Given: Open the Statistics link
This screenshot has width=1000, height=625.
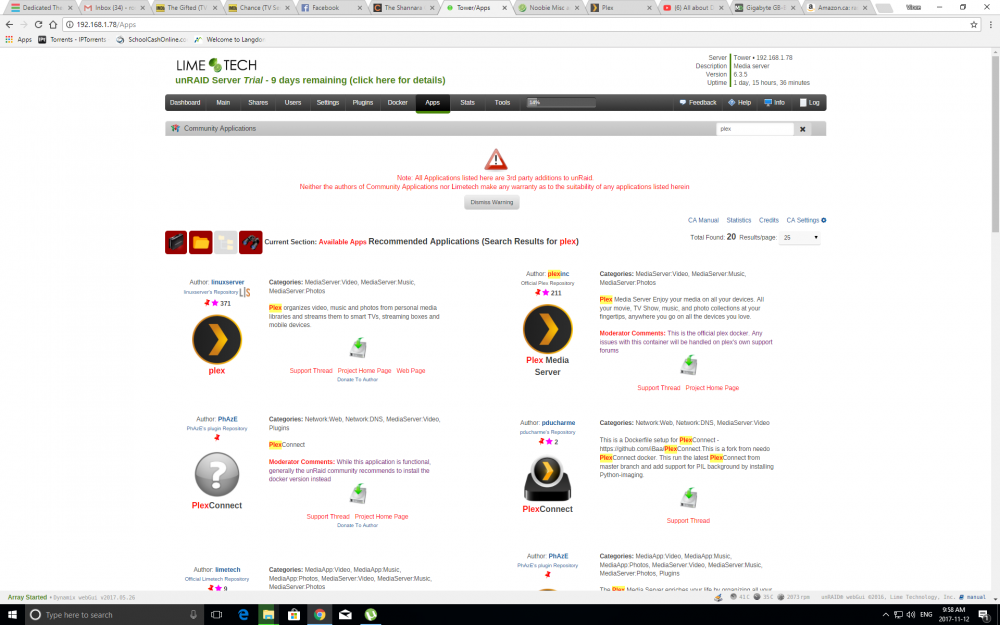Looking at the screenshot, I should (x=739, y=220).
